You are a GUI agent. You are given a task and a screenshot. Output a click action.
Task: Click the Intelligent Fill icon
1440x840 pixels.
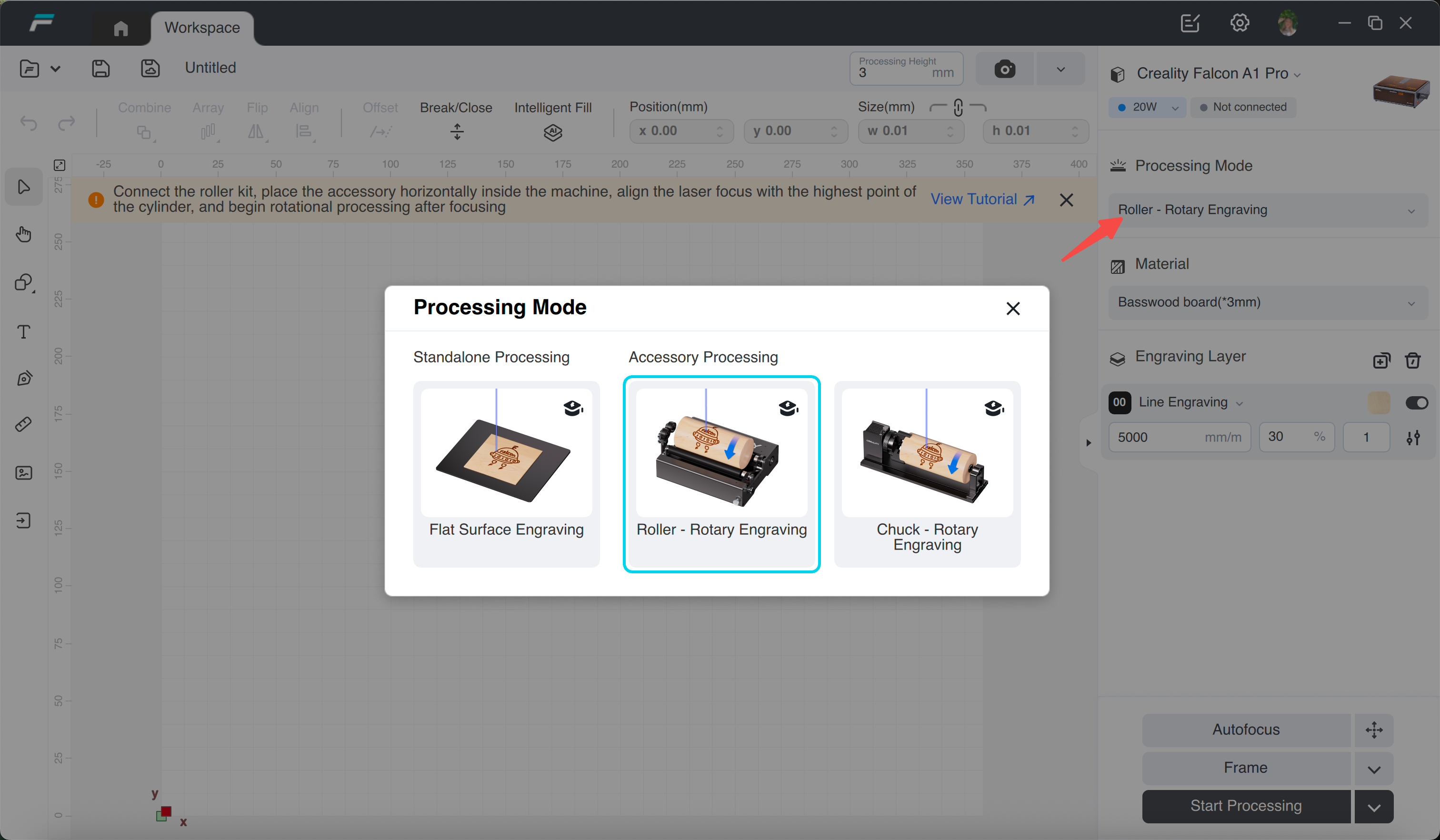(x=552, y=132)
